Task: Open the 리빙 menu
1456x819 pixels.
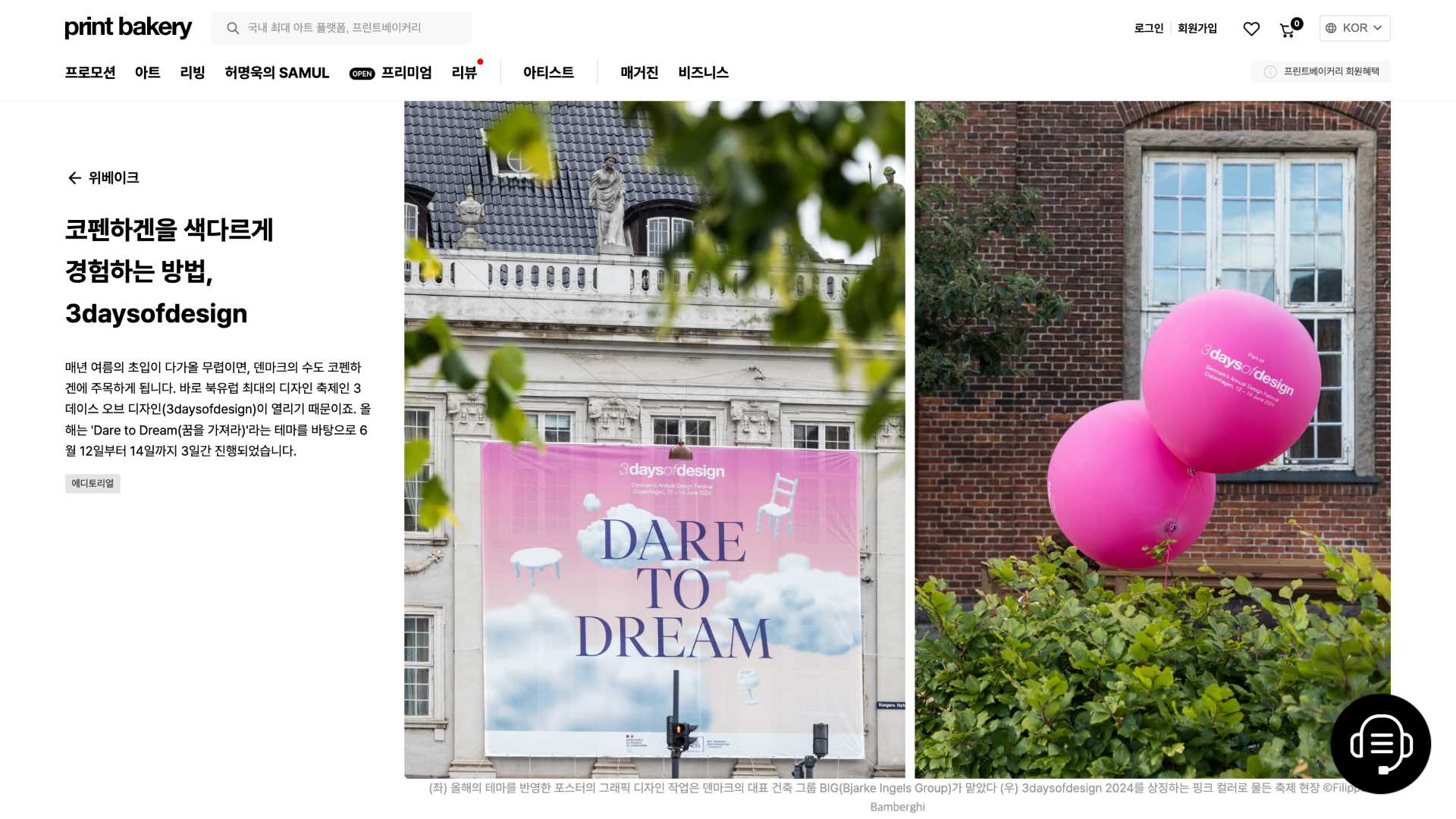Action: click(193, 73)
